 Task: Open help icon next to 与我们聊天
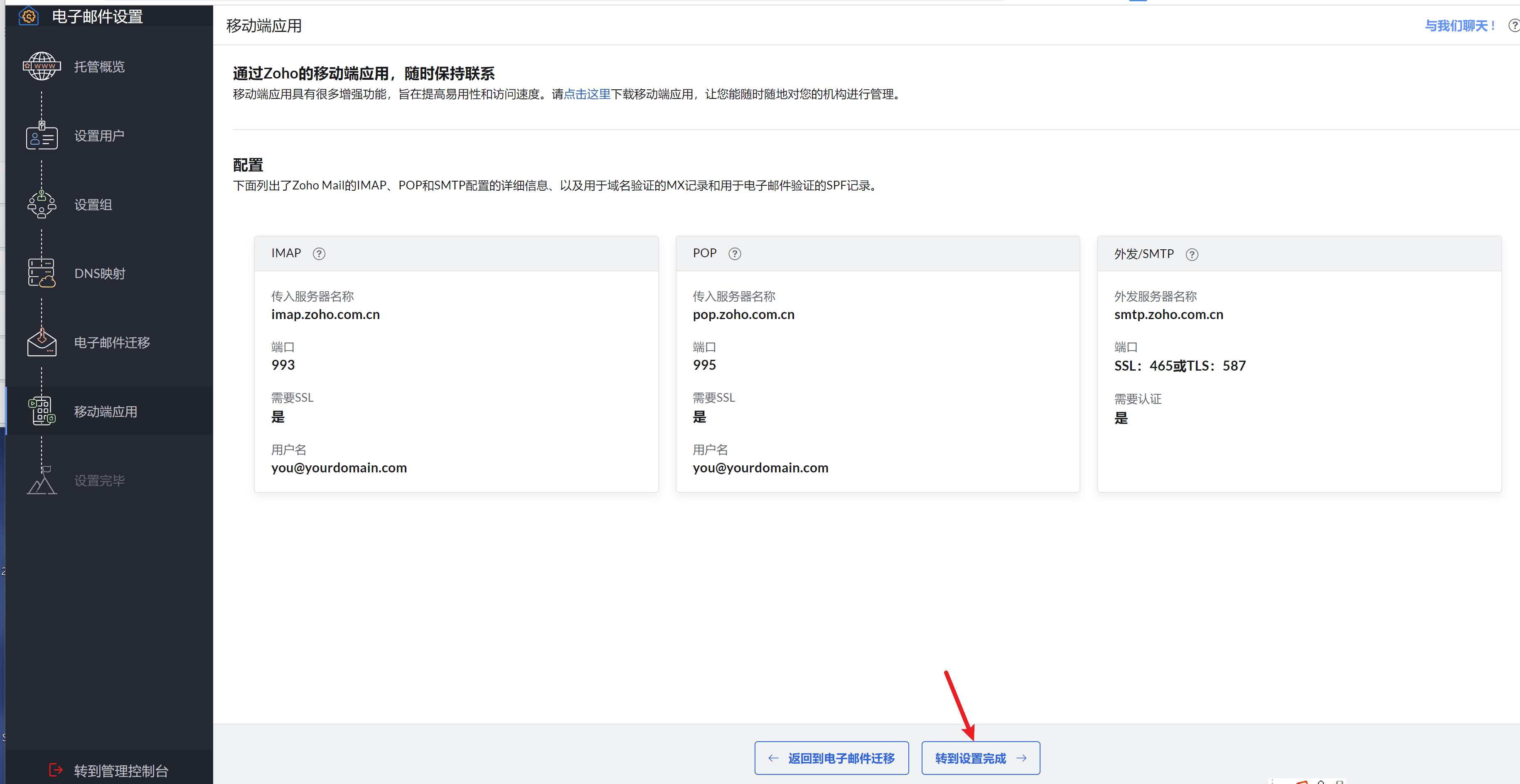1513,25
